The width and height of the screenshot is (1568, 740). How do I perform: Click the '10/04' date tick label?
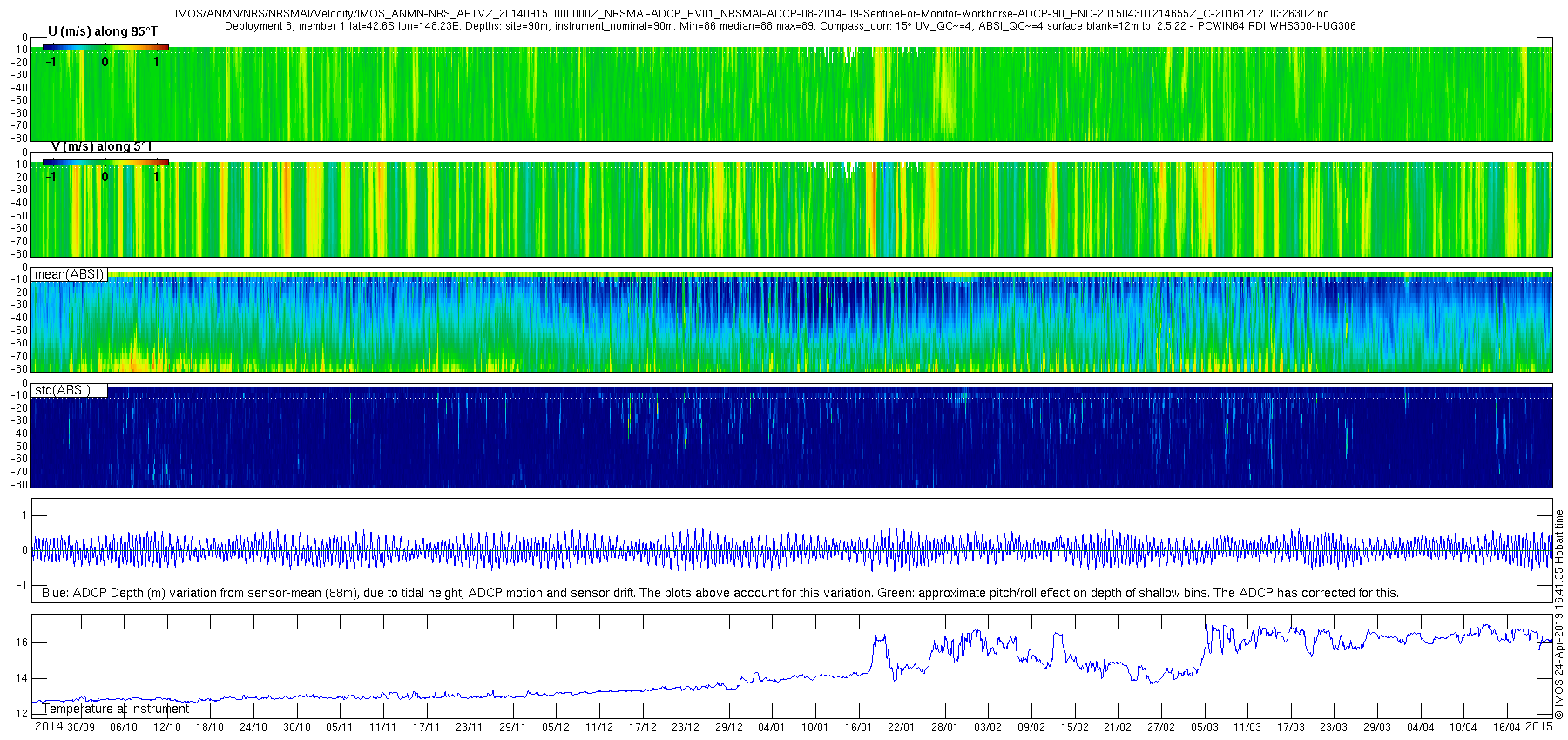1463,728
